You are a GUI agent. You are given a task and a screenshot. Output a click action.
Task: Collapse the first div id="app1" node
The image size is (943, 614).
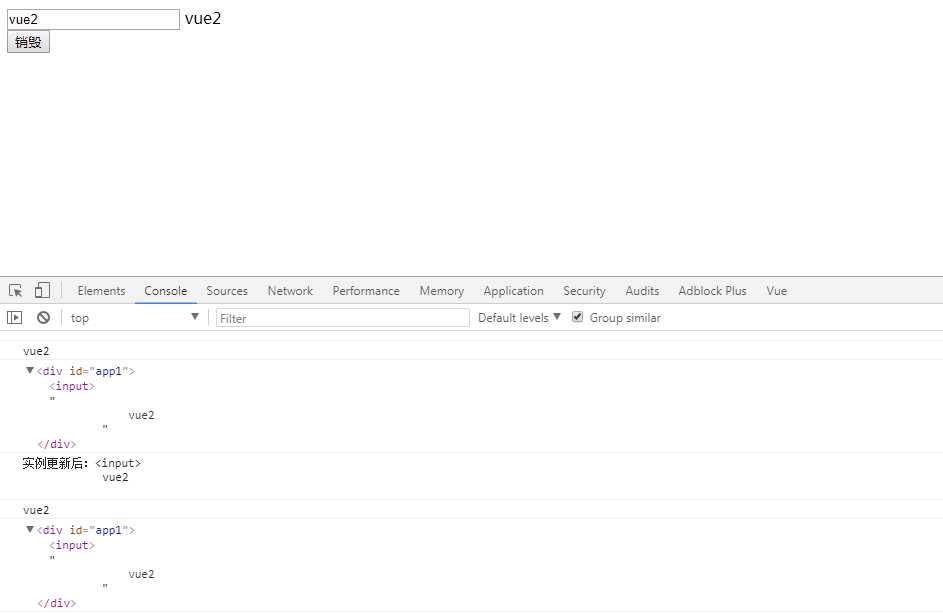(29, 370)
